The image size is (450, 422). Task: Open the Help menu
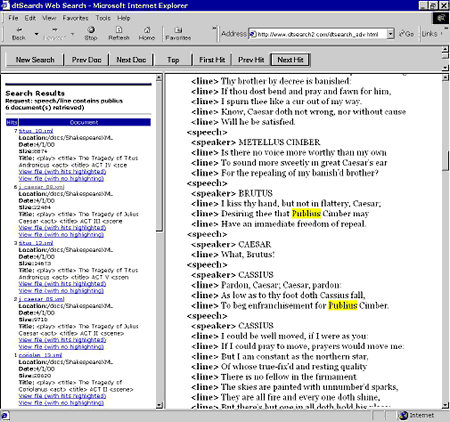click(123, 18)
